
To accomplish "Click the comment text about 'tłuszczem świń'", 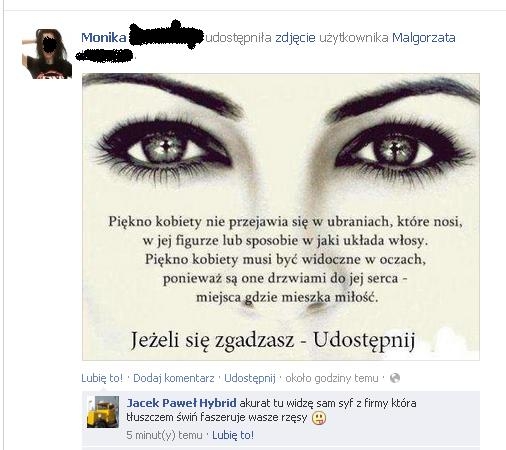I will tap(271, 410).
